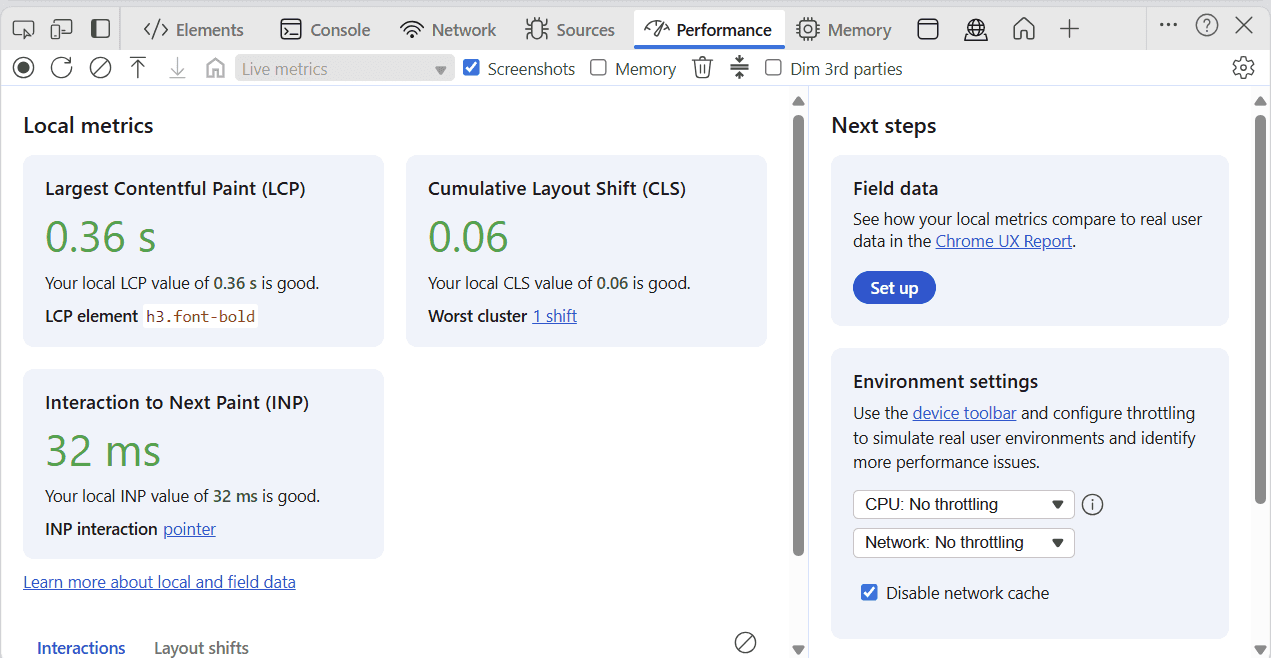Image resolution: width=1271 pixels, height=658 pixels.
Task: Enable Dim 3rd parties checkbox
Action: (x=773, y=68)
